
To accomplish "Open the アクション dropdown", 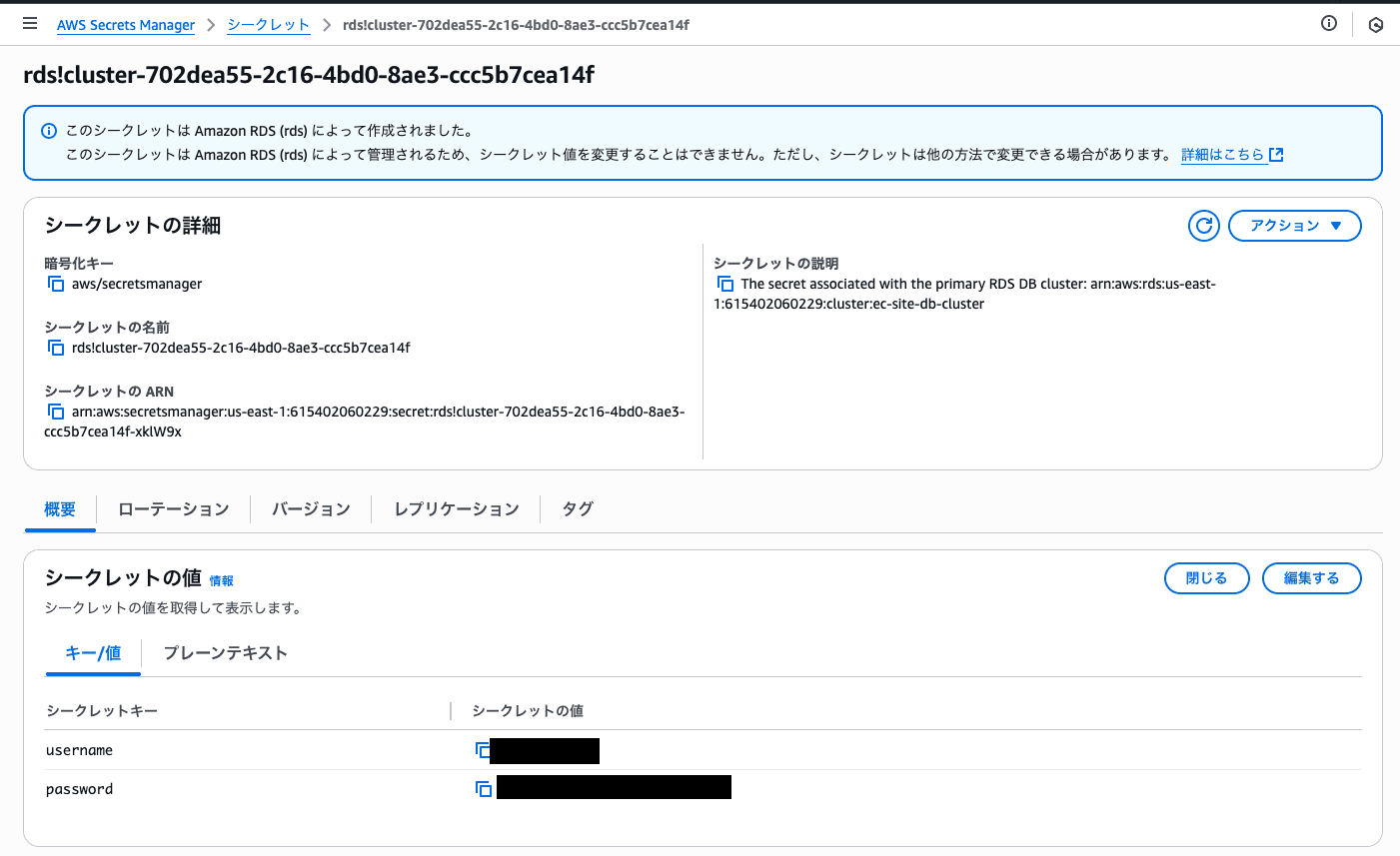I will tap(1294, 226).
